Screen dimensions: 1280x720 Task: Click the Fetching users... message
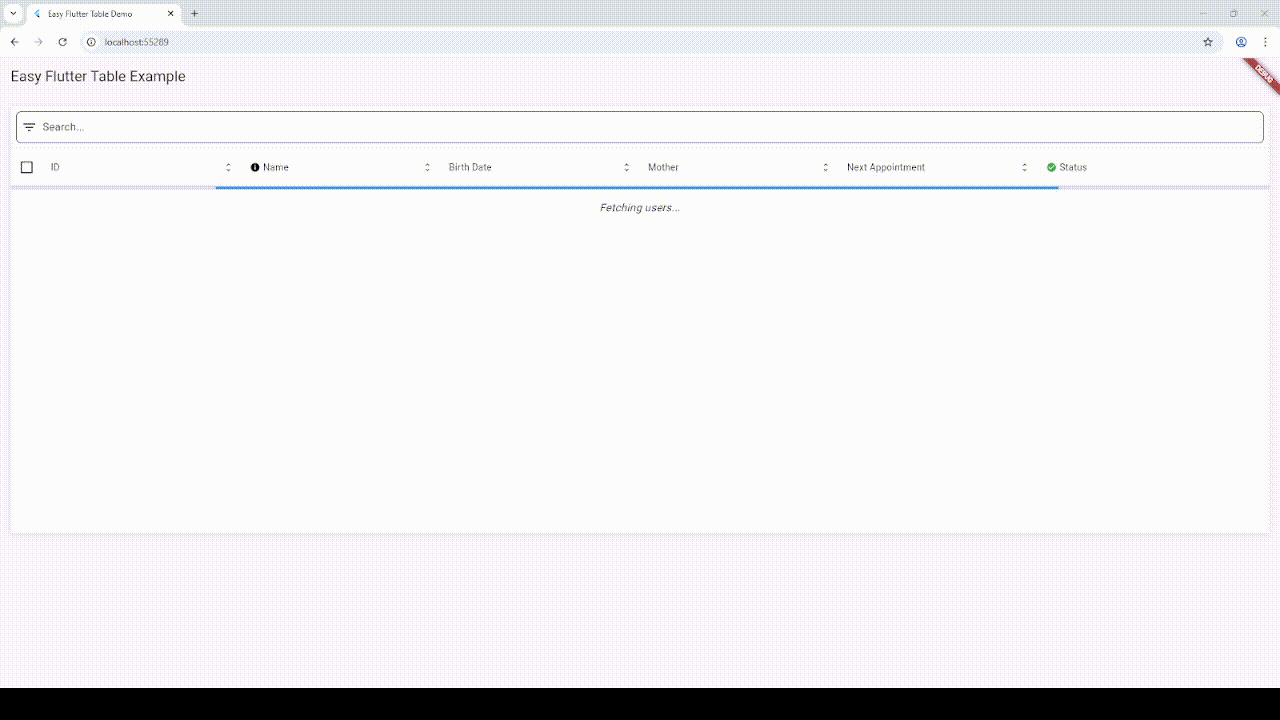tap(640, 208)
